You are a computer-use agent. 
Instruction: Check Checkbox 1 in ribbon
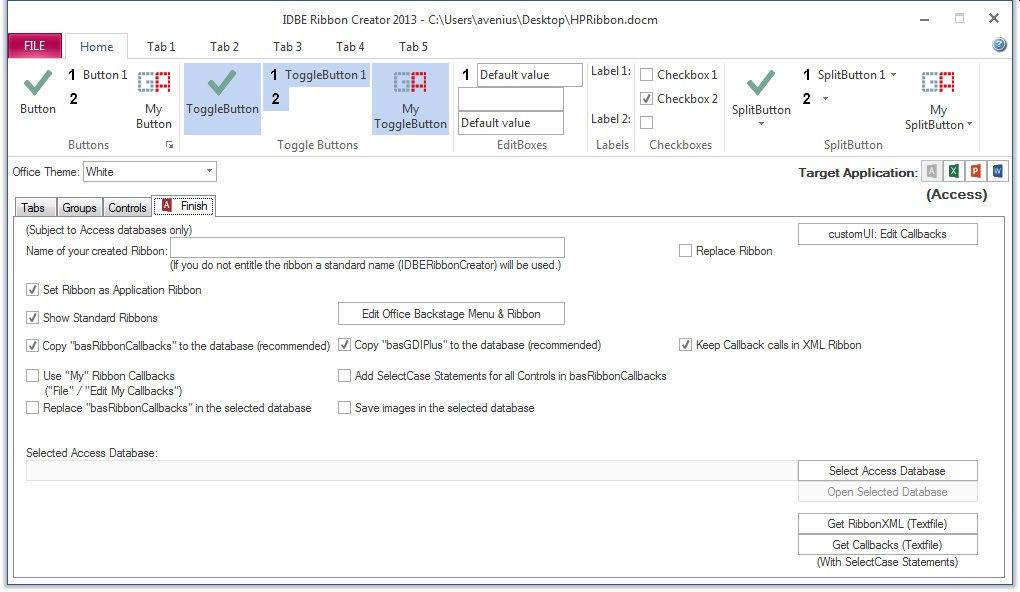coord(647,75)
